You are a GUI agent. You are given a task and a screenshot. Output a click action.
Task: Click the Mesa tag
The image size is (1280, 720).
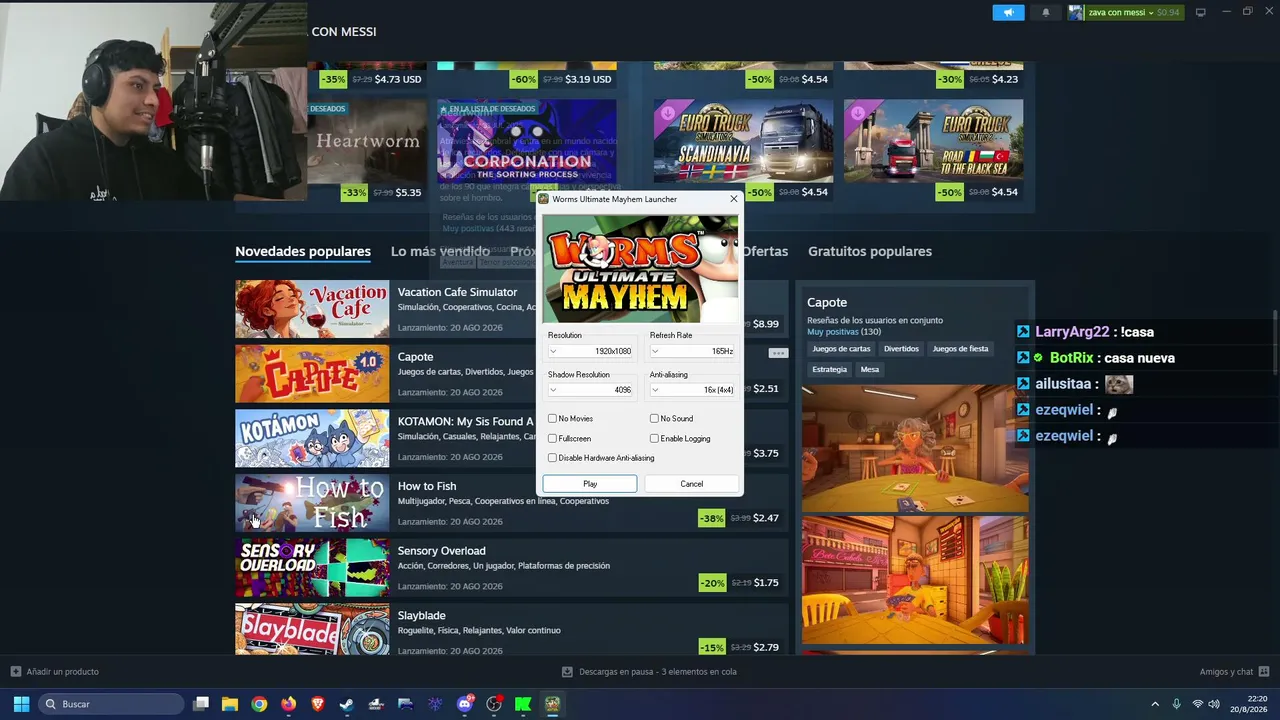(x=870, y=369)
